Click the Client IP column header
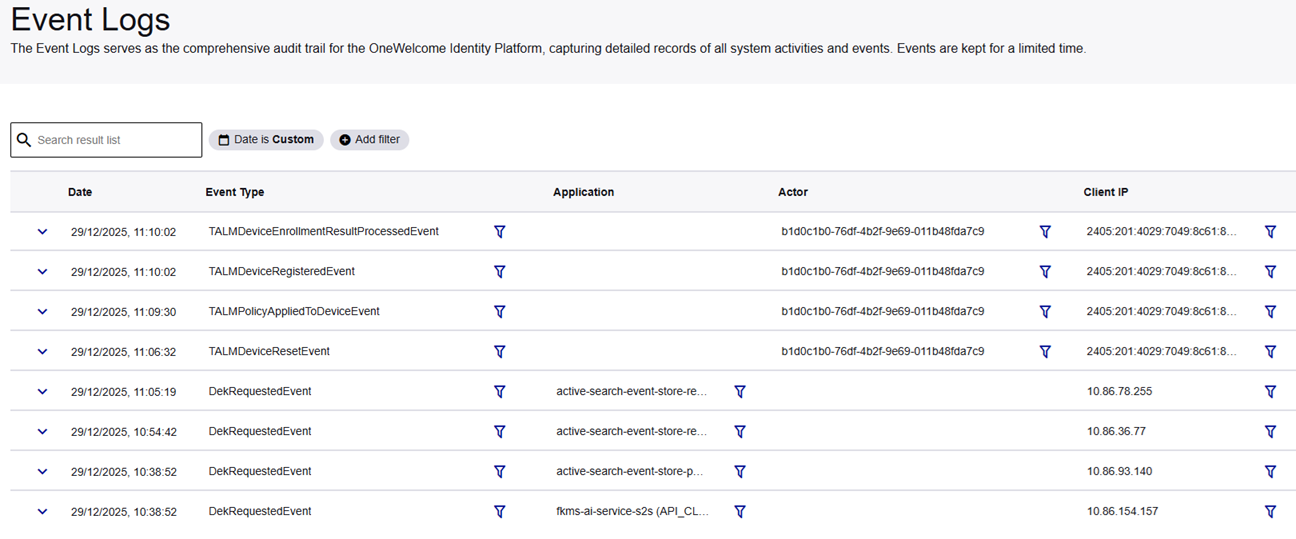Viewport: 1296px width, 539px height. [x=1106, y=192]
